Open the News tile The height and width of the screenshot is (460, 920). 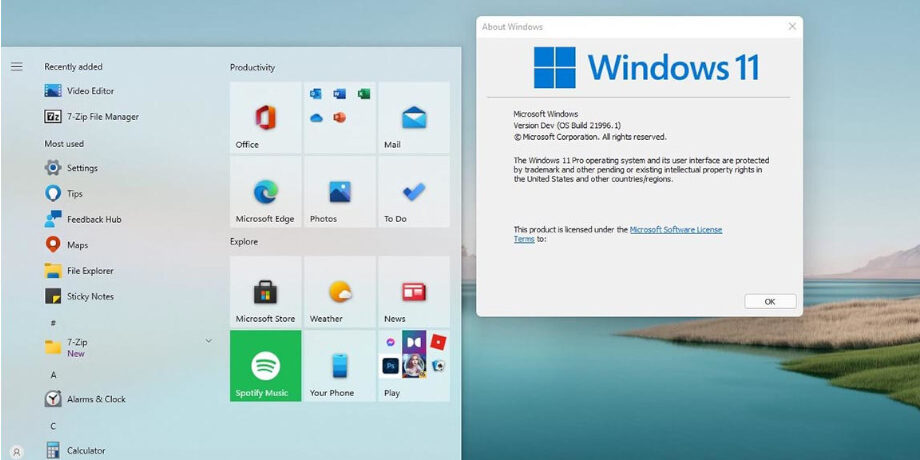[414, 292]
